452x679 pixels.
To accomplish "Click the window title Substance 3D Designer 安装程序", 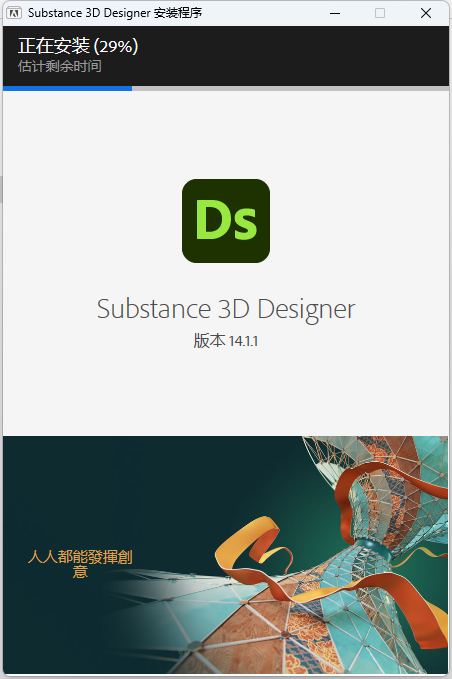I will click(115, 13).
